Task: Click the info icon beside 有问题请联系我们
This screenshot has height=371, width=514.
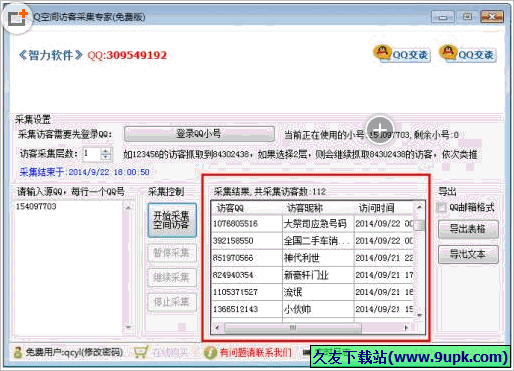Action: point(210,352)
